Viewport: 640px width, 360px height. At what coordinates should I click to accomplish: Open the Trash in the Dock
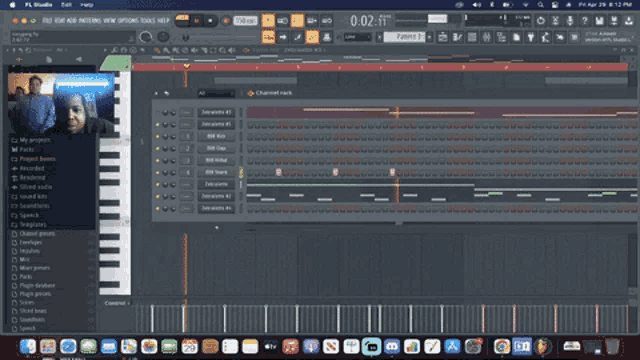tap(612, 347)
